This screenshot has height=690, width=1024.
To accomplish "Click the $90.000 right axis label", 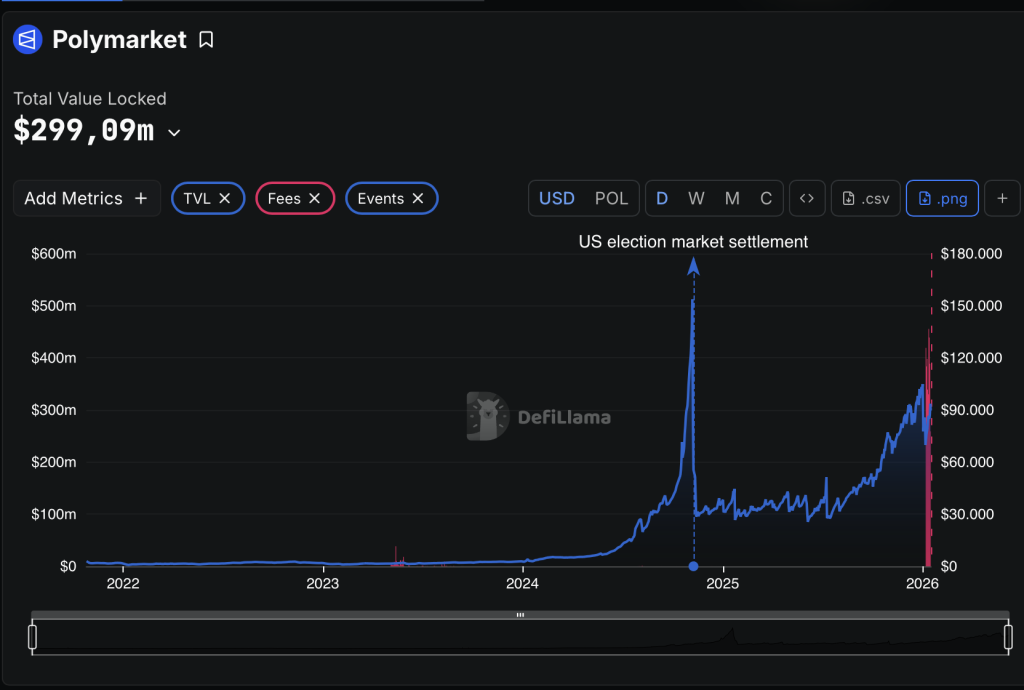I will [967, 410].
